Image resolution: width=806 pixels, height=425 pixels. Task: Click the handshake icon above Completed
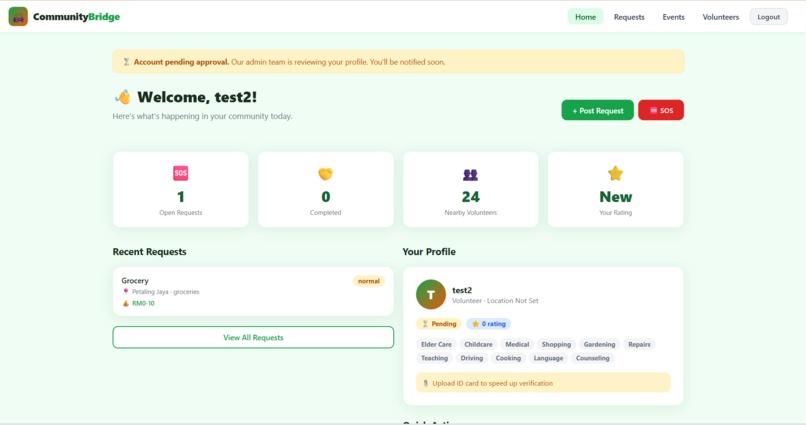[x=325, y=174]
